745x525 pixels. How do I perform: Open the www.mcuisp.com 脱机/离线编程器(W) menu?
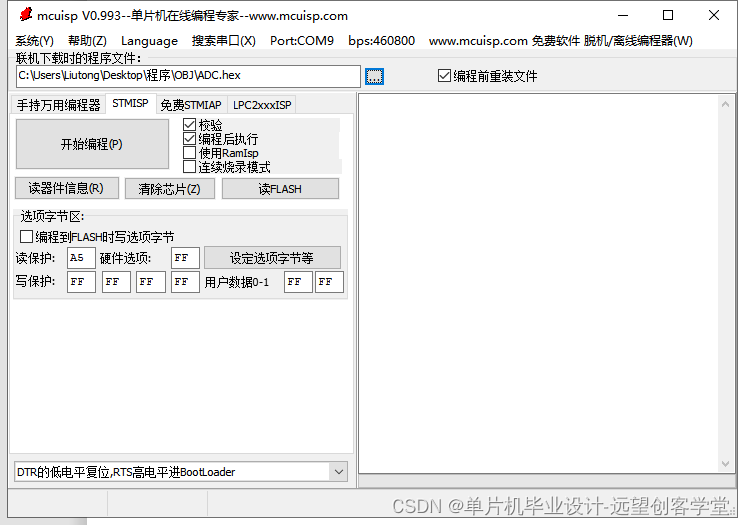click(x=560, y=41)
